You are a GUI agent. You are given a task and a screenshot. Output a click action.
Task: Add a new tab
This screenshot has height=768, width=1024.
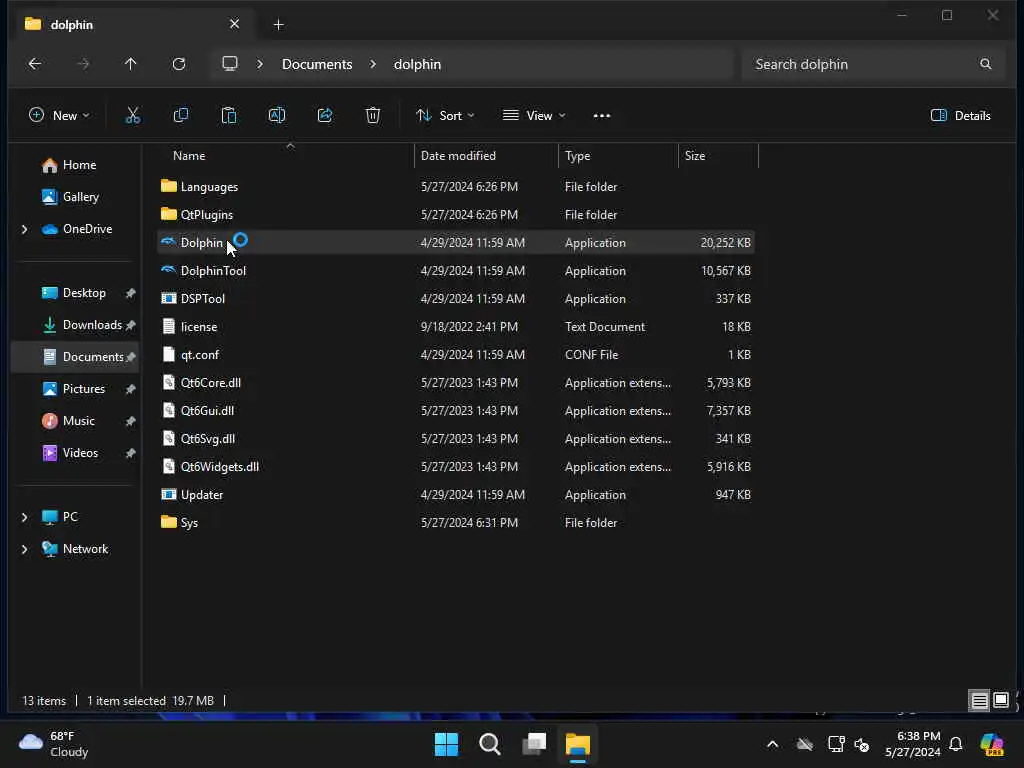278,24
